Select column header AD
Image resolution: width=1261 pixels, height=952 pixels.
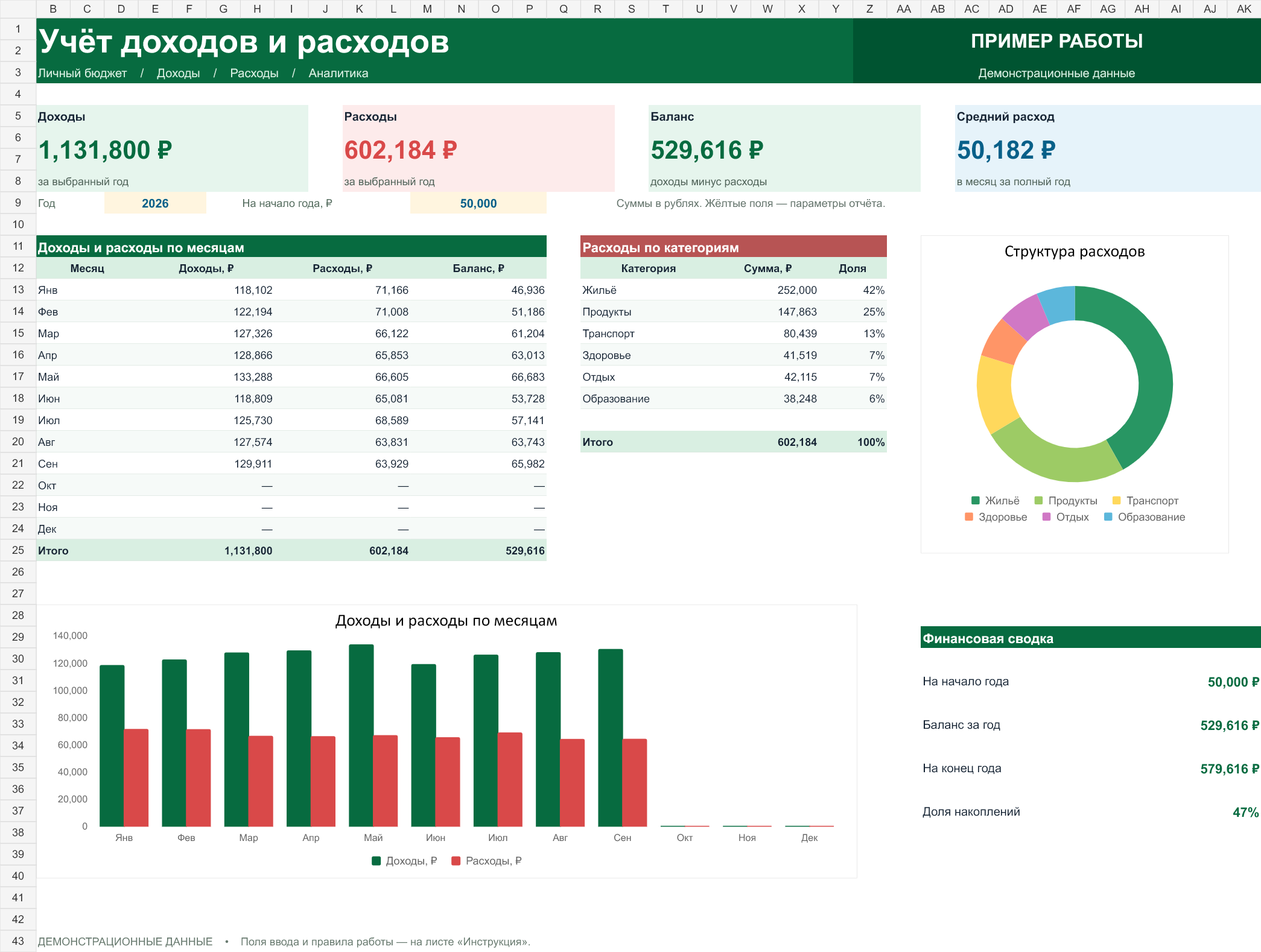(x=1006, y=8)
